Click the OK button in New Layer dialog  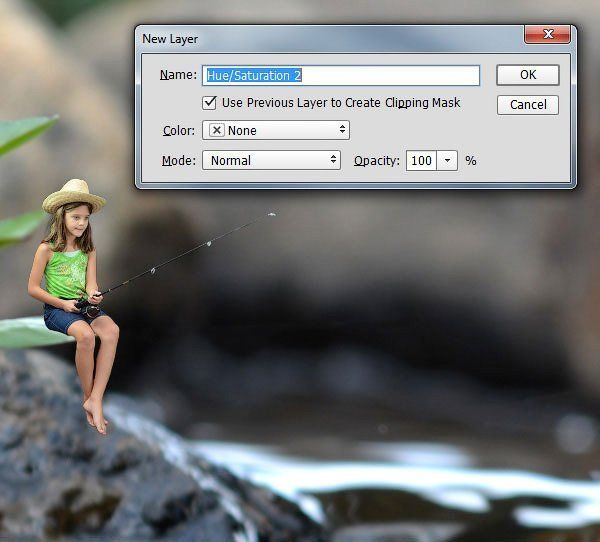click(528, 75)
